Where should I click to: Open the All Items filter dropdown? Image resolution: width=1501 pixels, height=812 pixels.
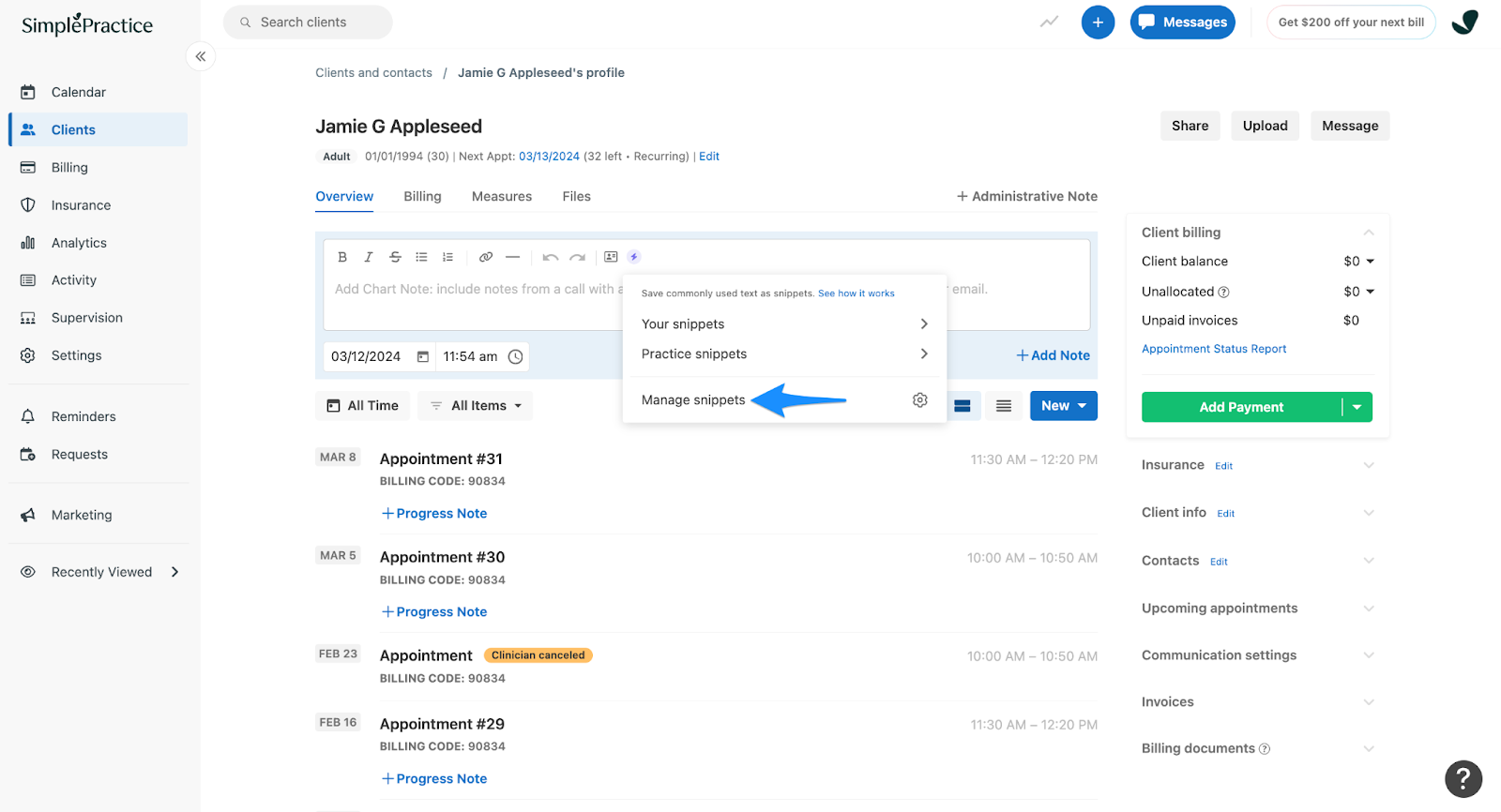coord(476,406)
